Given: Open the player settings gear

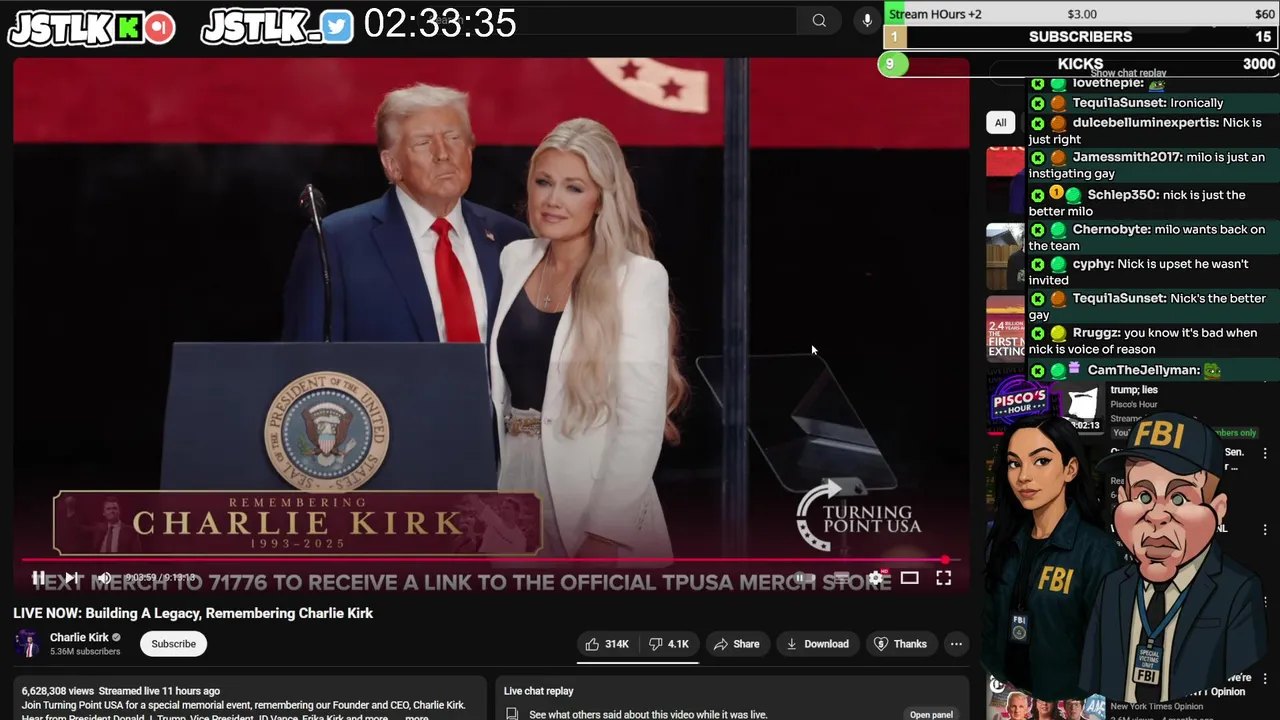Looking at the screenshot, I should pyautogui.click(x=875, y=578).
